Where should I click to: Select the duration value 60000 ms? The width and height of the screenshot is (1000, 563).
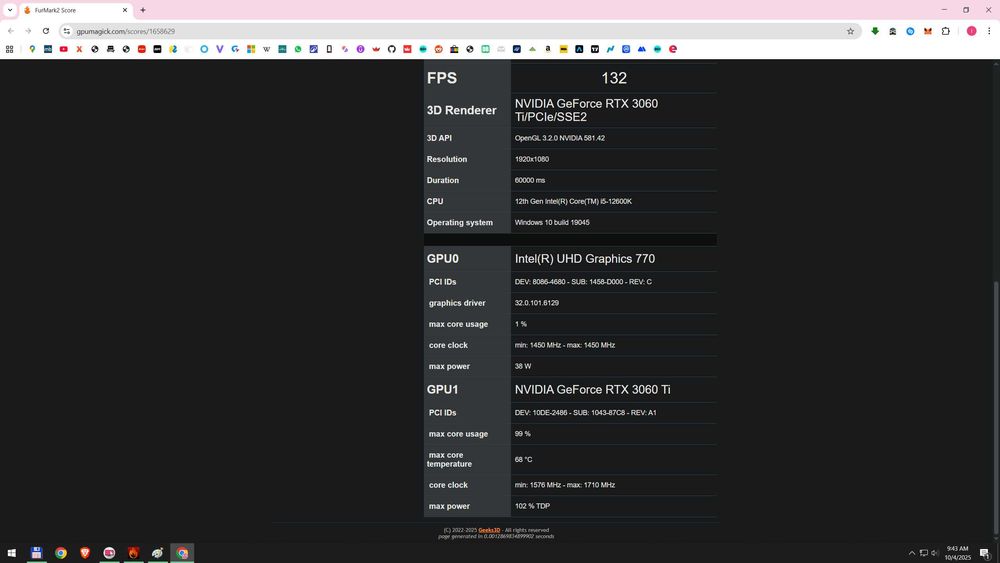(x=529, y=180)
